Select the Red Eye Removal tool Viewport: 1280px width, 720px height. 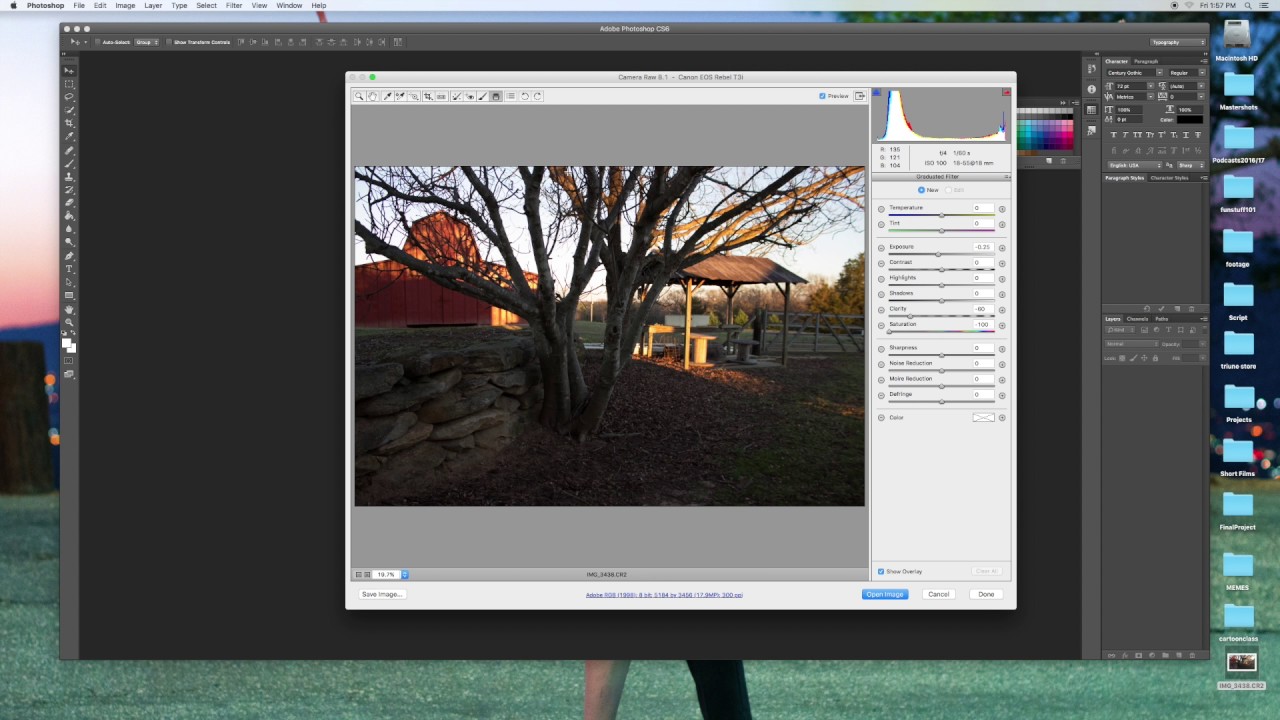(x=469, y=96)
